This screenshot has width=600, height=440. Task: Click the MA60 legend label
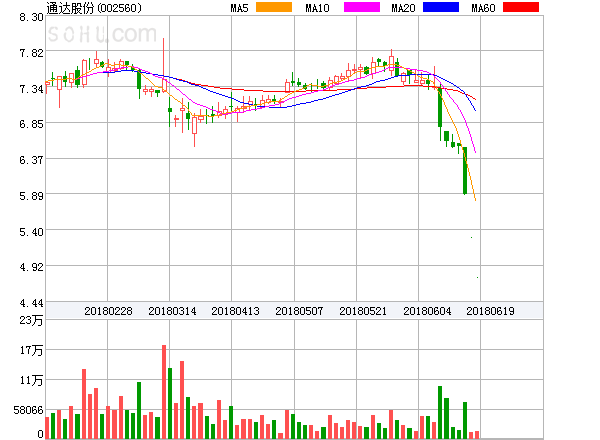pos(483,8)
